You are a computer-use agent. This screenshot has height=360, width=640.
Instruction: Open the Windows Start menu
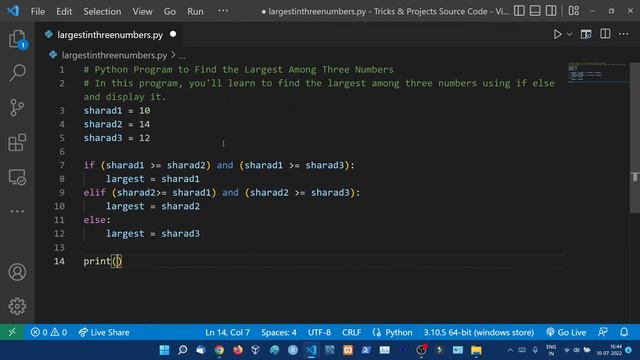pyautogui.click(x=164, y=350)
